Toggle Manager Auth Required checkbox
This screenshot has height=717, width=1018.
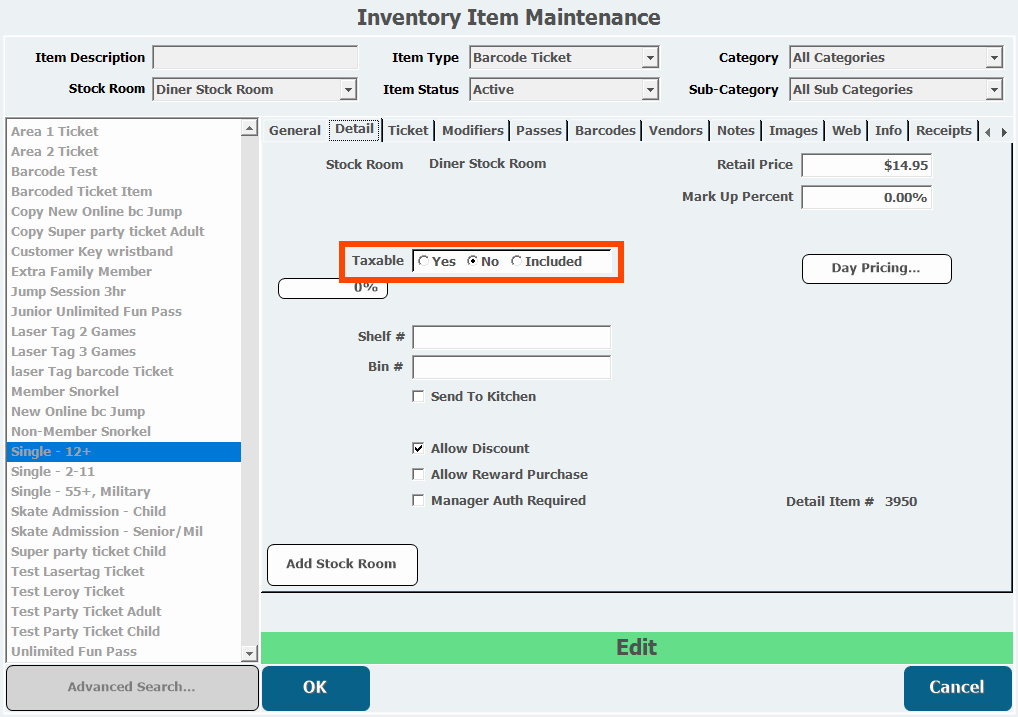tap(419, 501)
